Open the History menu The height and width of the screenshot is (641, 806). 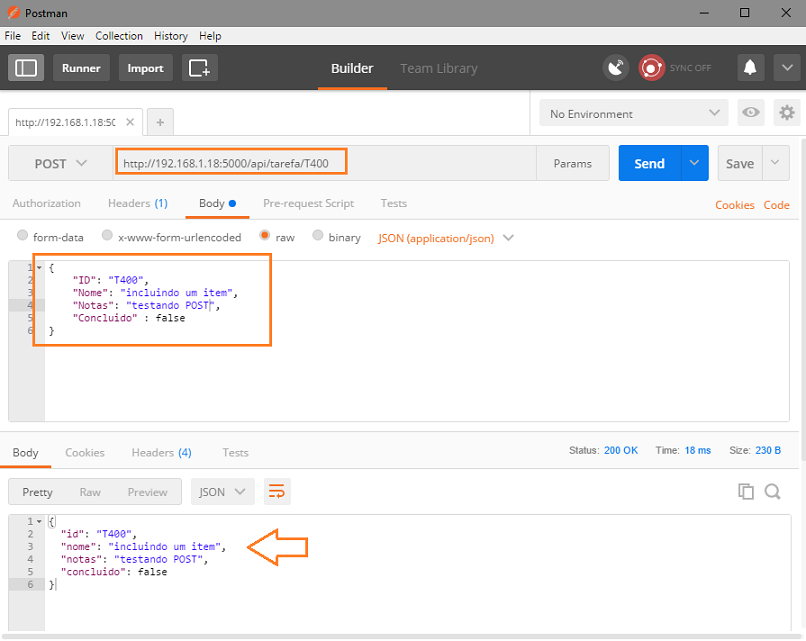pyautogui.click(x=171, y=36)
